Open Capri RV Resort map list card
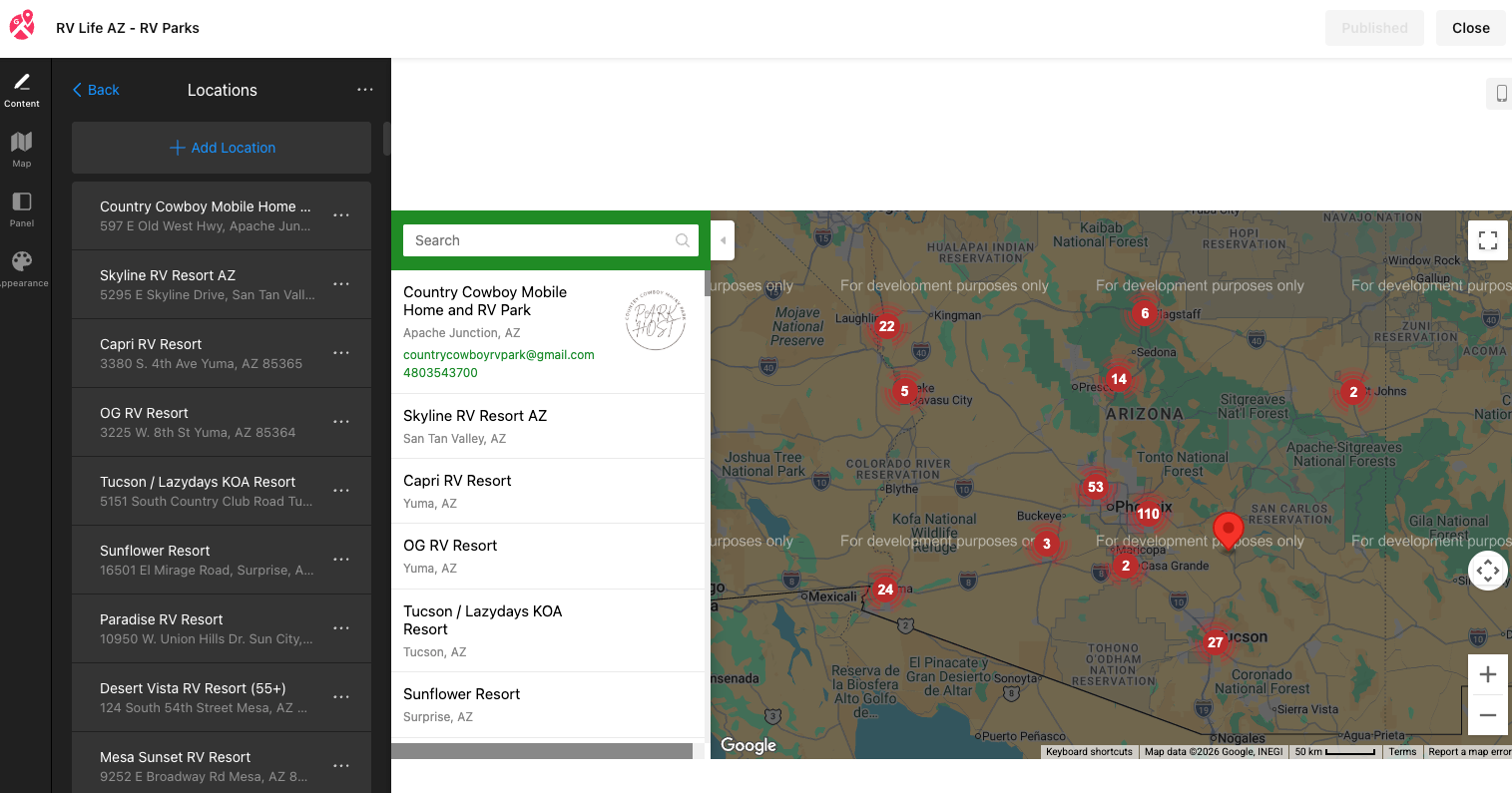This screenshot has width=1512, height=793. point(549,491)
